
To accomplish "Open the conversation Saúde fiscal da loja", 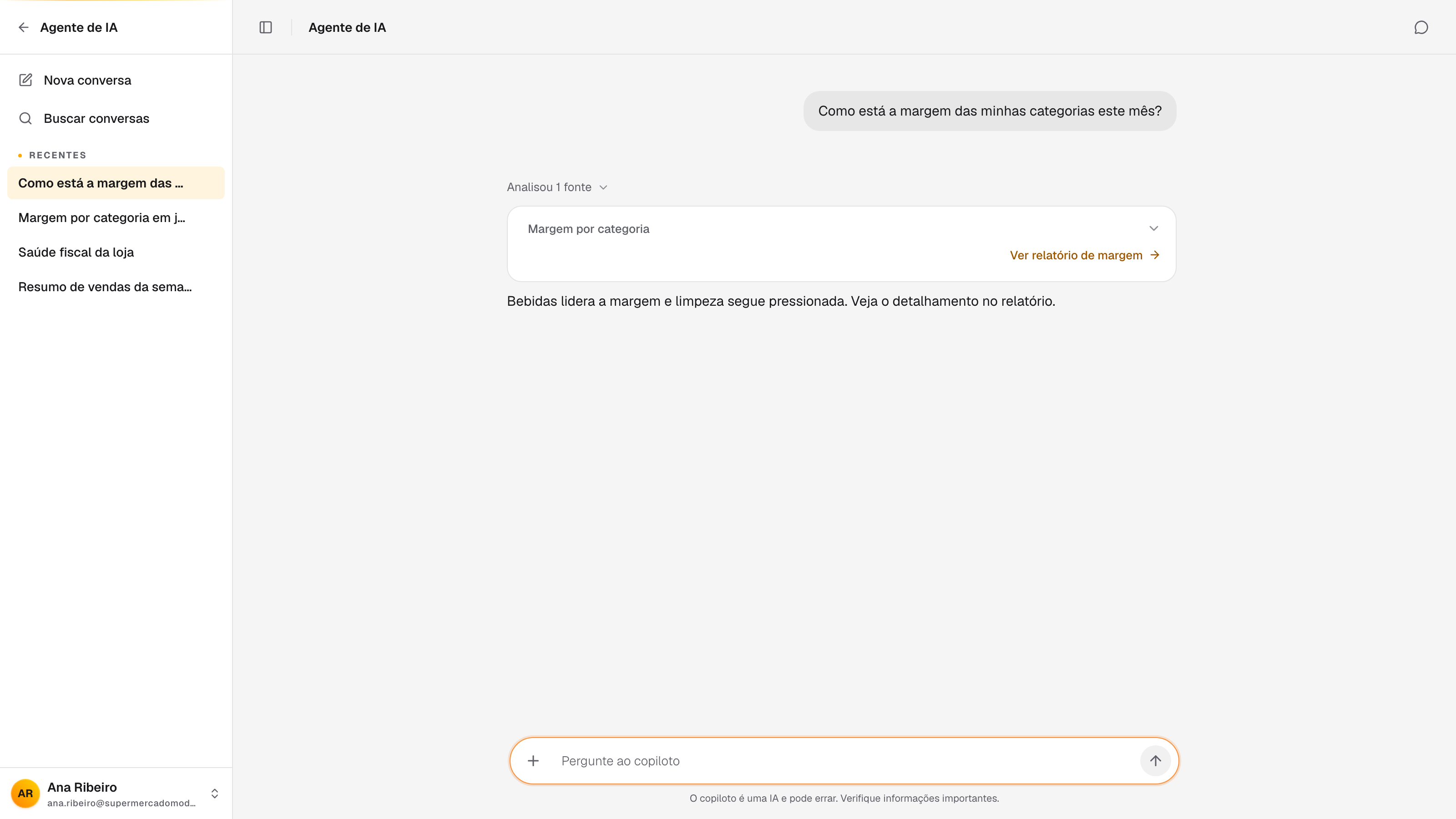I will 116,252.
